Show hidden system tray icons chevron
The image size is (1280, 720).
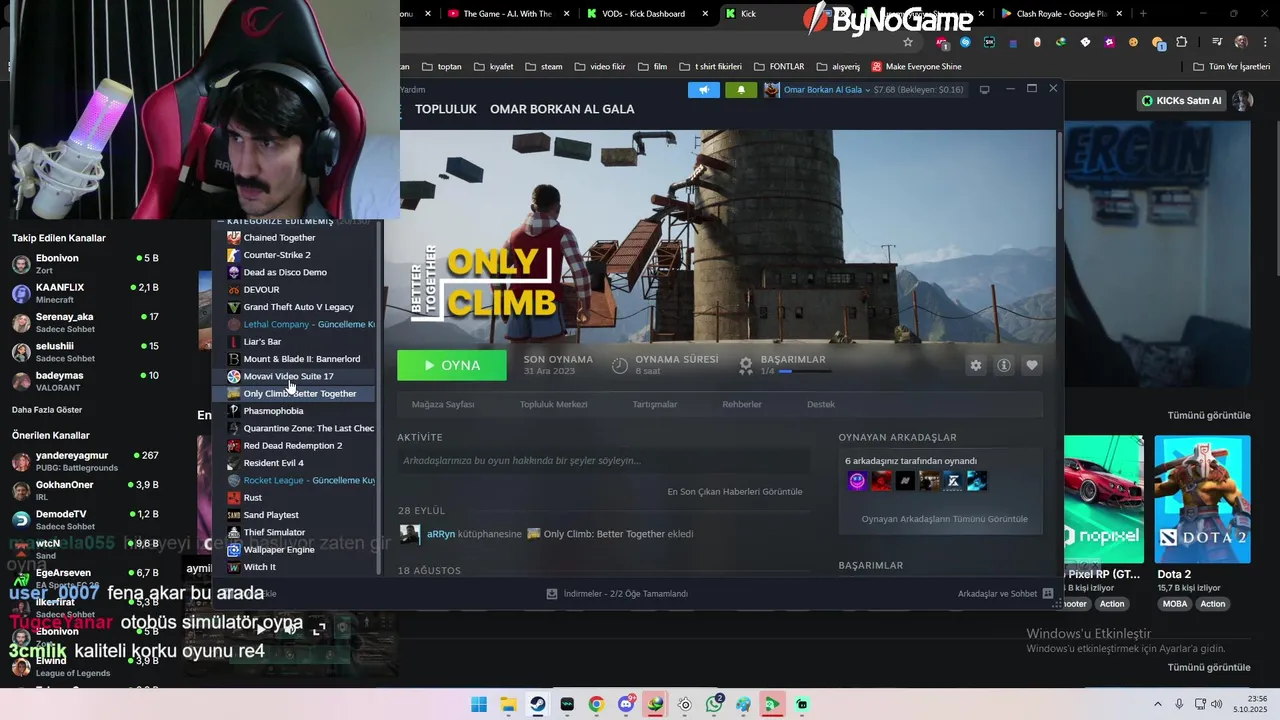1158,704
